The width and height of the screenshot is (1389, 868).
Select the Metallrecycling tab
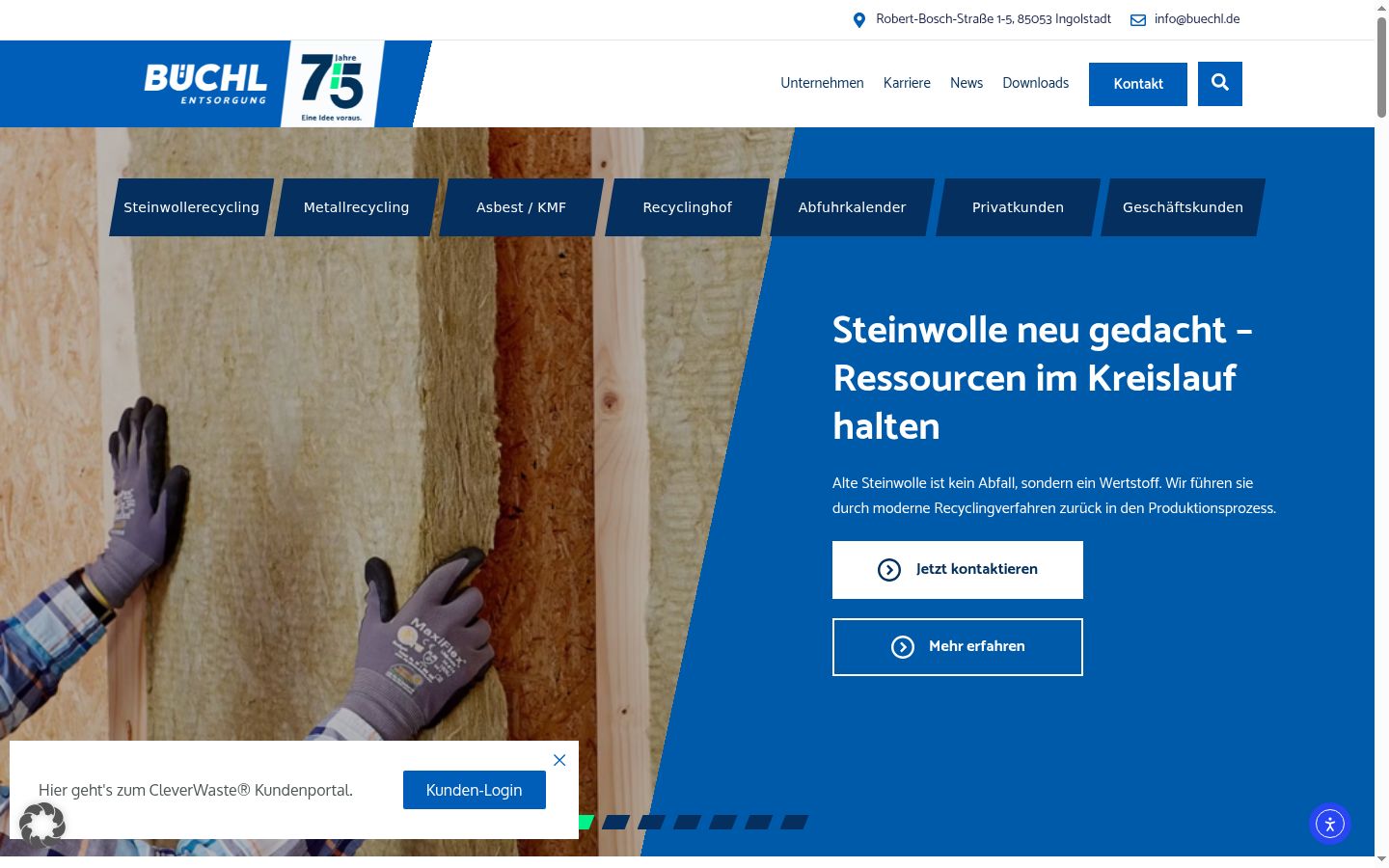point(356,207)
